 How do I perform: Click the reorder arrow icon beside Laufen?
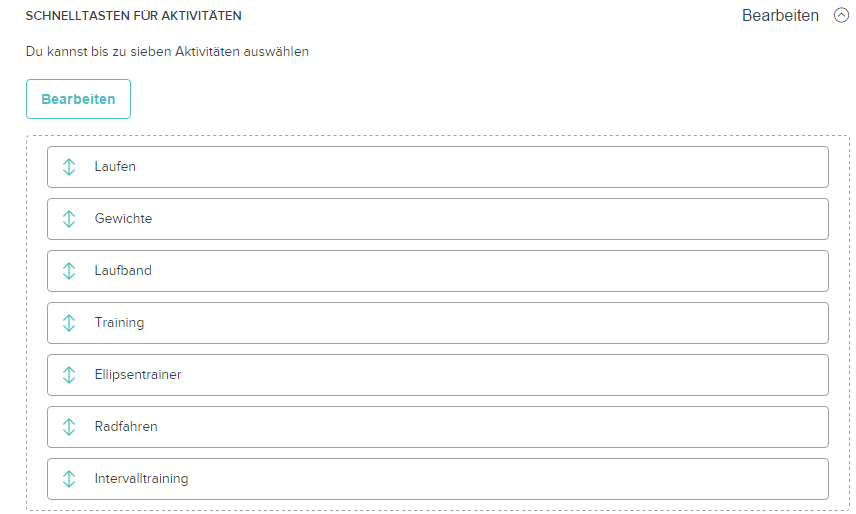tap(69, 167)
